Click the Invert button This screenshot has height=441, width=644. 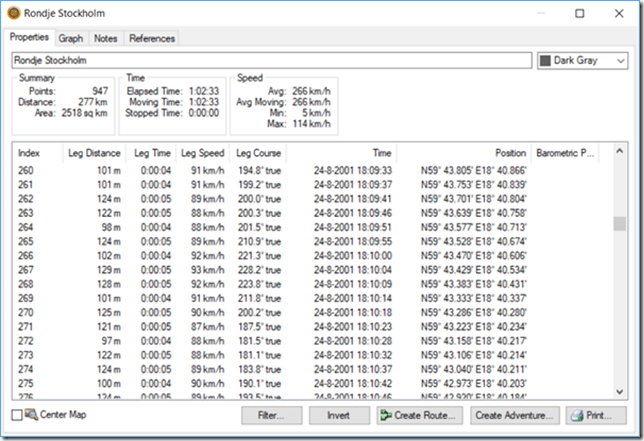point(339,415)
